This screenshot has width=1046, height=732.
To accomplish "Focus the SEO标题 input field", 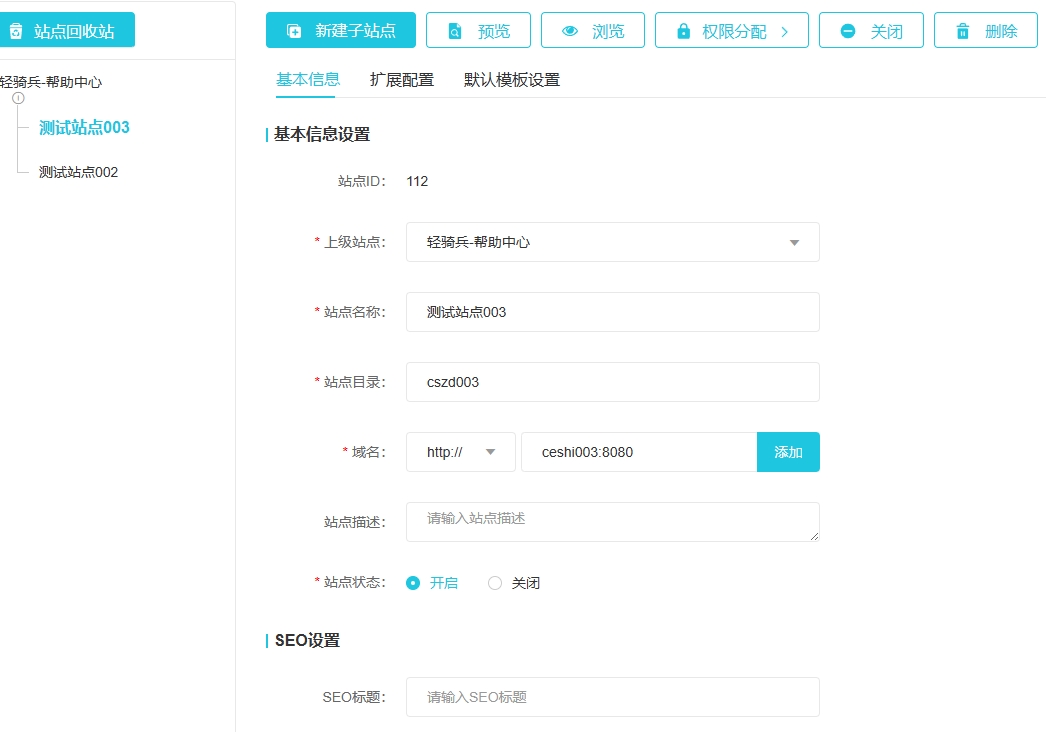I will (x=612, y=697).
